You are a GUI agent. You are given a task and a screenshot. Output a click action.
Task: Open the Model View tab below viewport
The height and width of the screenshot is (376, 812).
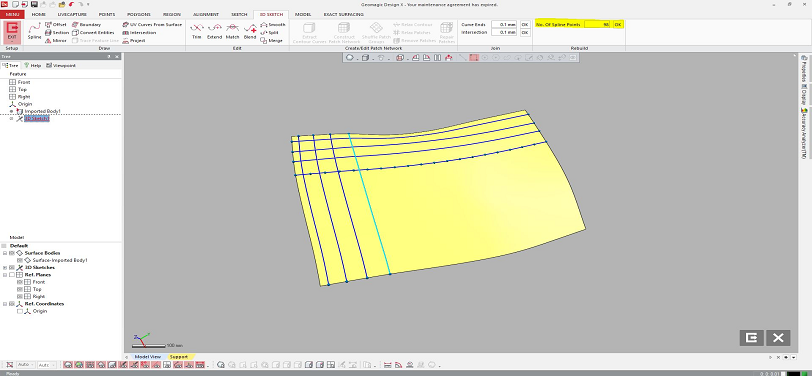pyautogui.click(x=148, y=357)
